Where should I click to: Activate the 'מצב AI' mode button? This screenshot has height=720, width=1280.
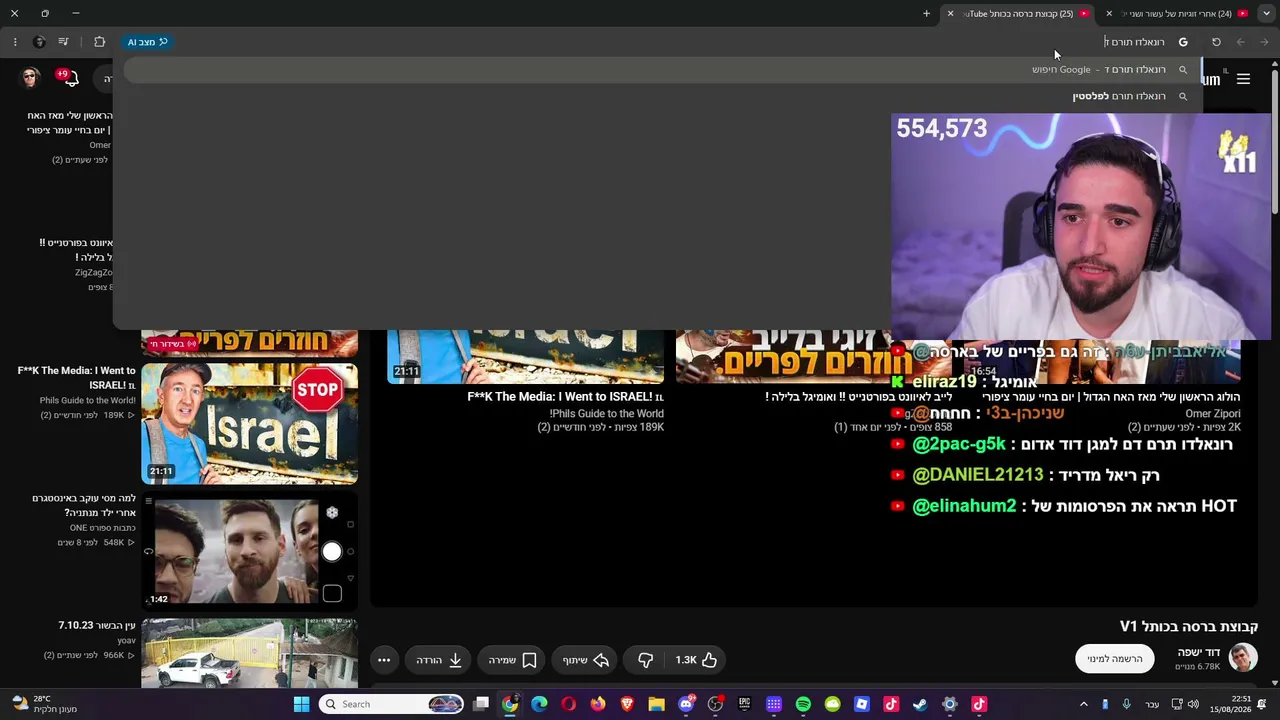(148, 42)
